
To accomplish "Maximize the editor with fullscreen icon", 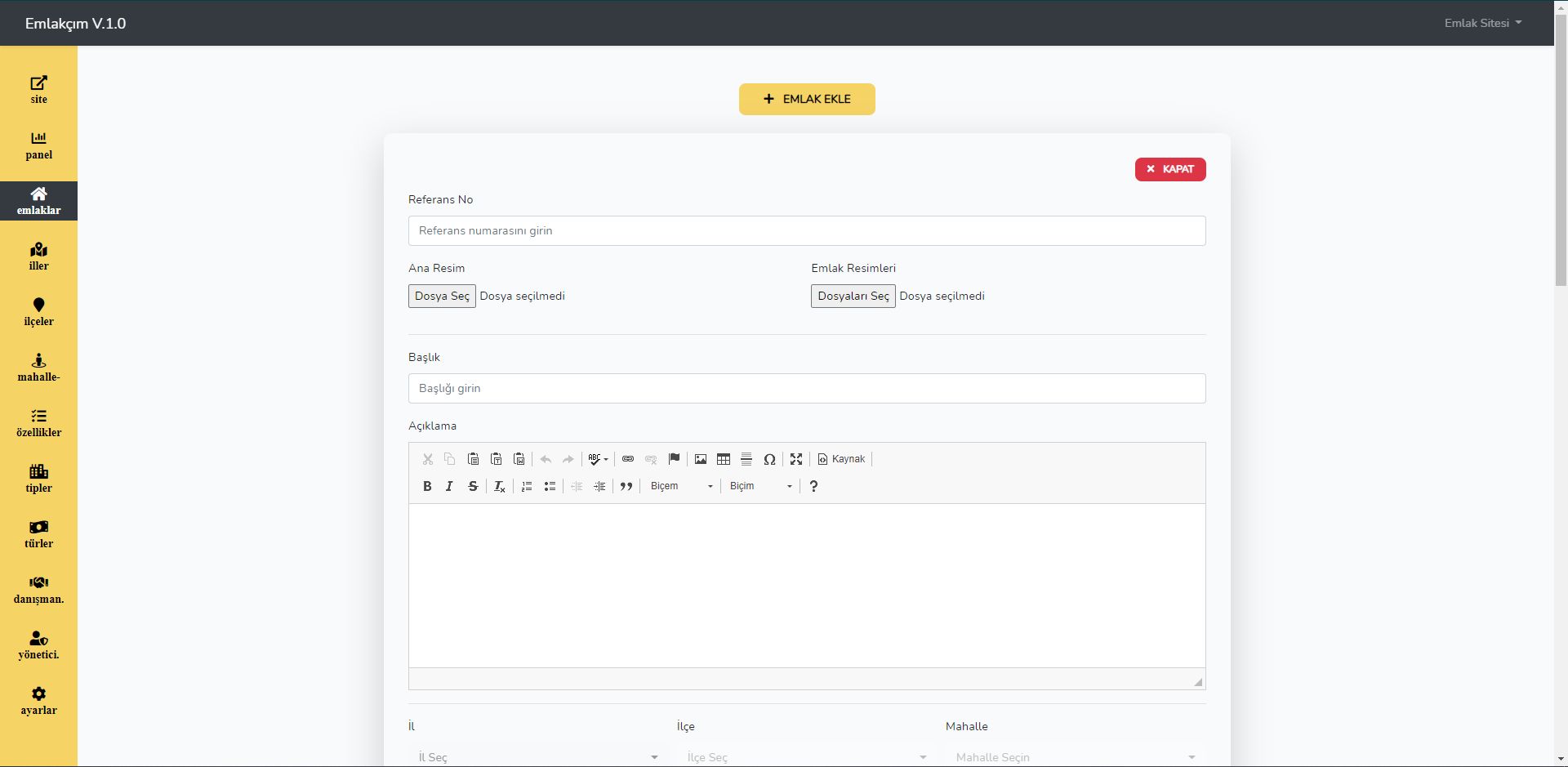I will (x=796, y=459).
